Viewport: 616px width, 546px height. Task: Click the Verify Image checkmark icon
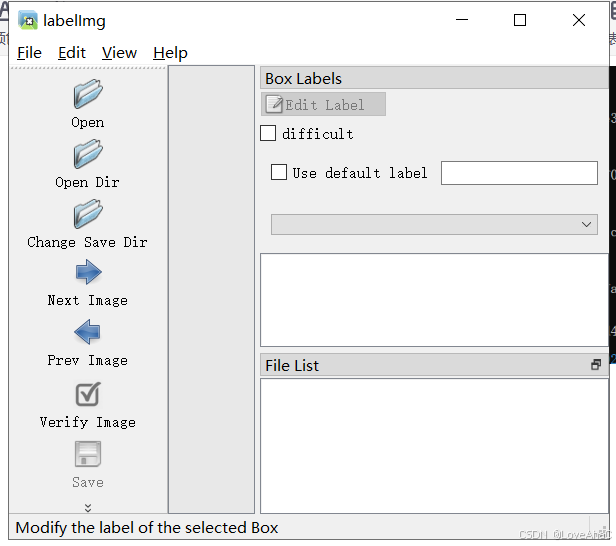coord(88,394)
